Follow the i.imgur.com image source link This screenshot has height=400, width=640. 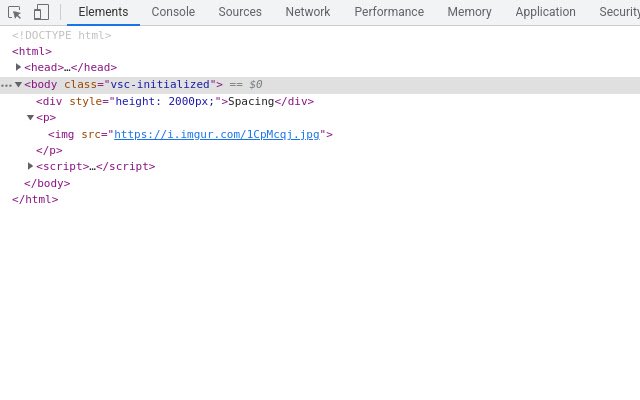pyautogui.click(x=217, y=134)
